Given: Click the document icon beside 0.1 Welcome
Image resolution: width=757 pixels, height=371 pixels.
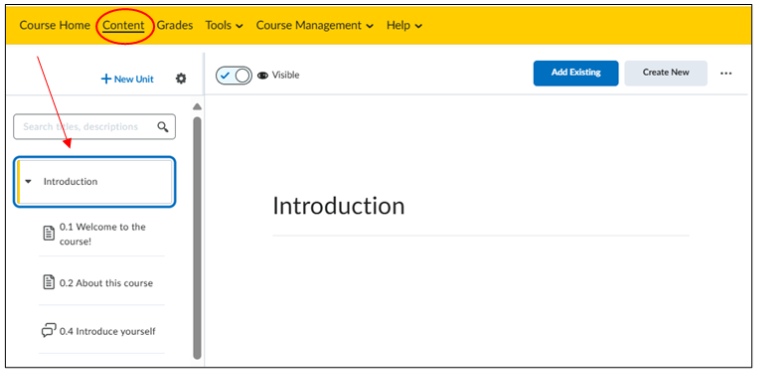Looking at the screenshot, I should (48, 233).
